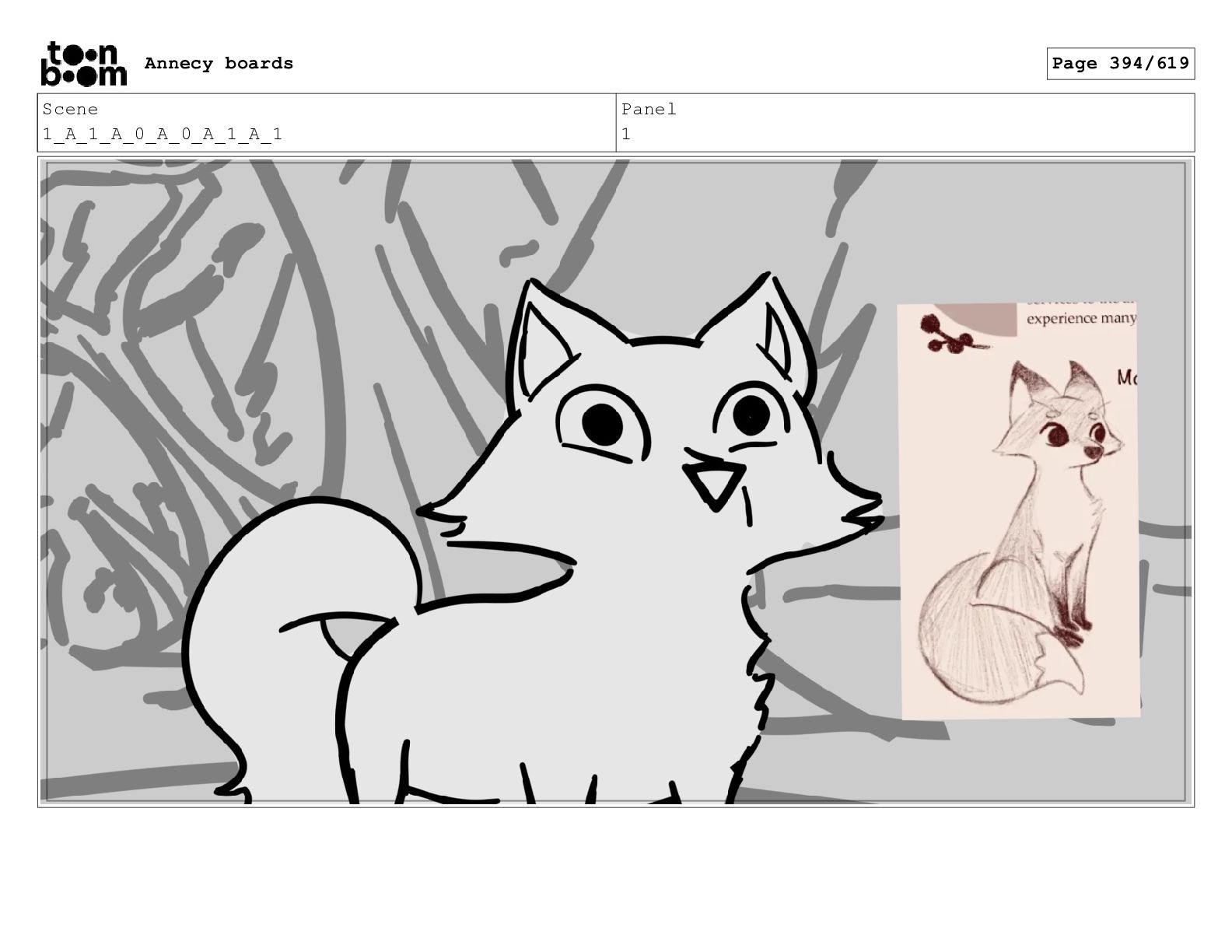
Task: Click the 'Panel' header label
Action: tap(649, 110)
